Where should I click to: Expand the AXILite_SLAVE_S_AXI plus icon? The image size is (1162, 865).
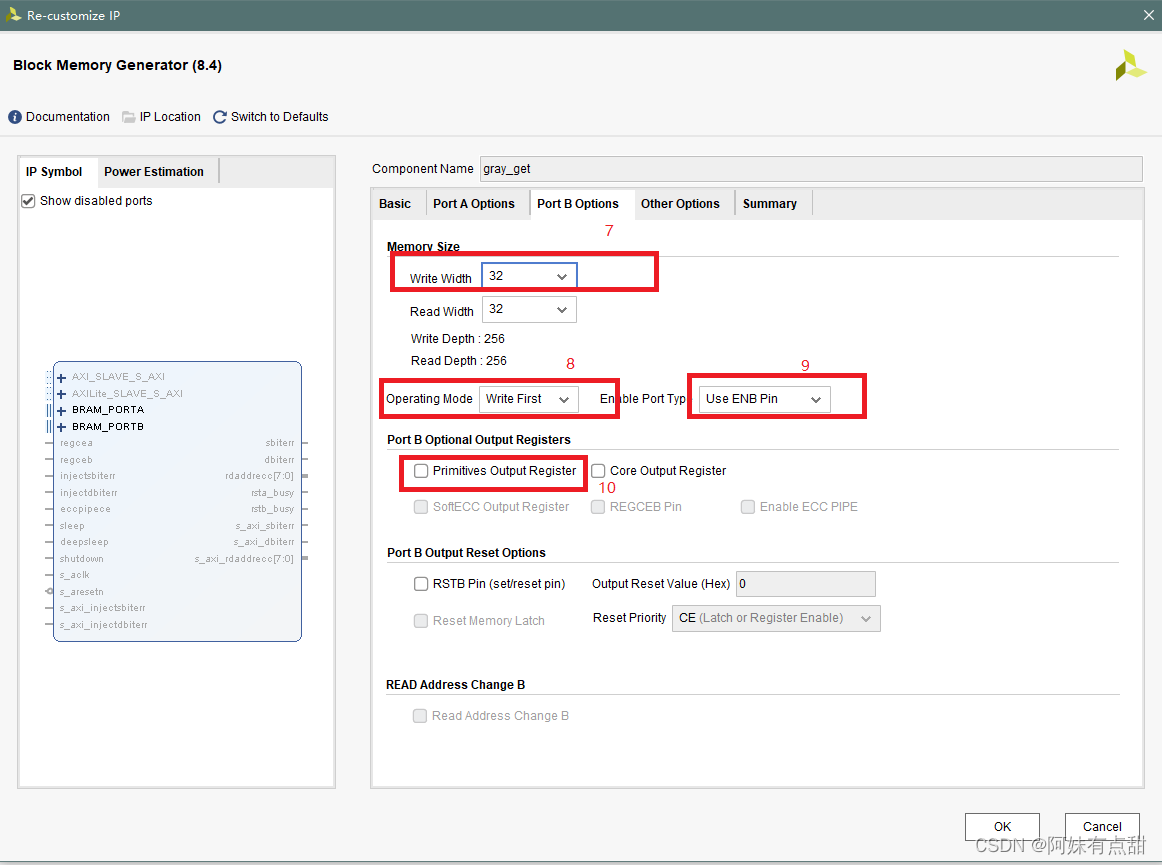pos(62,394)
